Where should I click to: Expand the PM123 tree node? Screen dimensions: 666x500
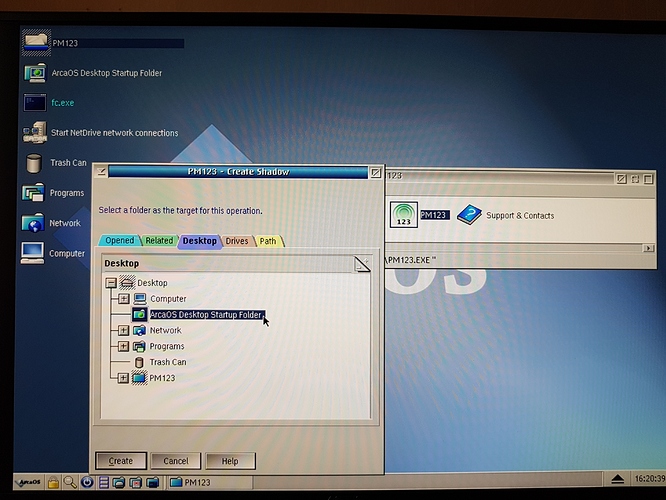[x=123, y=378]
